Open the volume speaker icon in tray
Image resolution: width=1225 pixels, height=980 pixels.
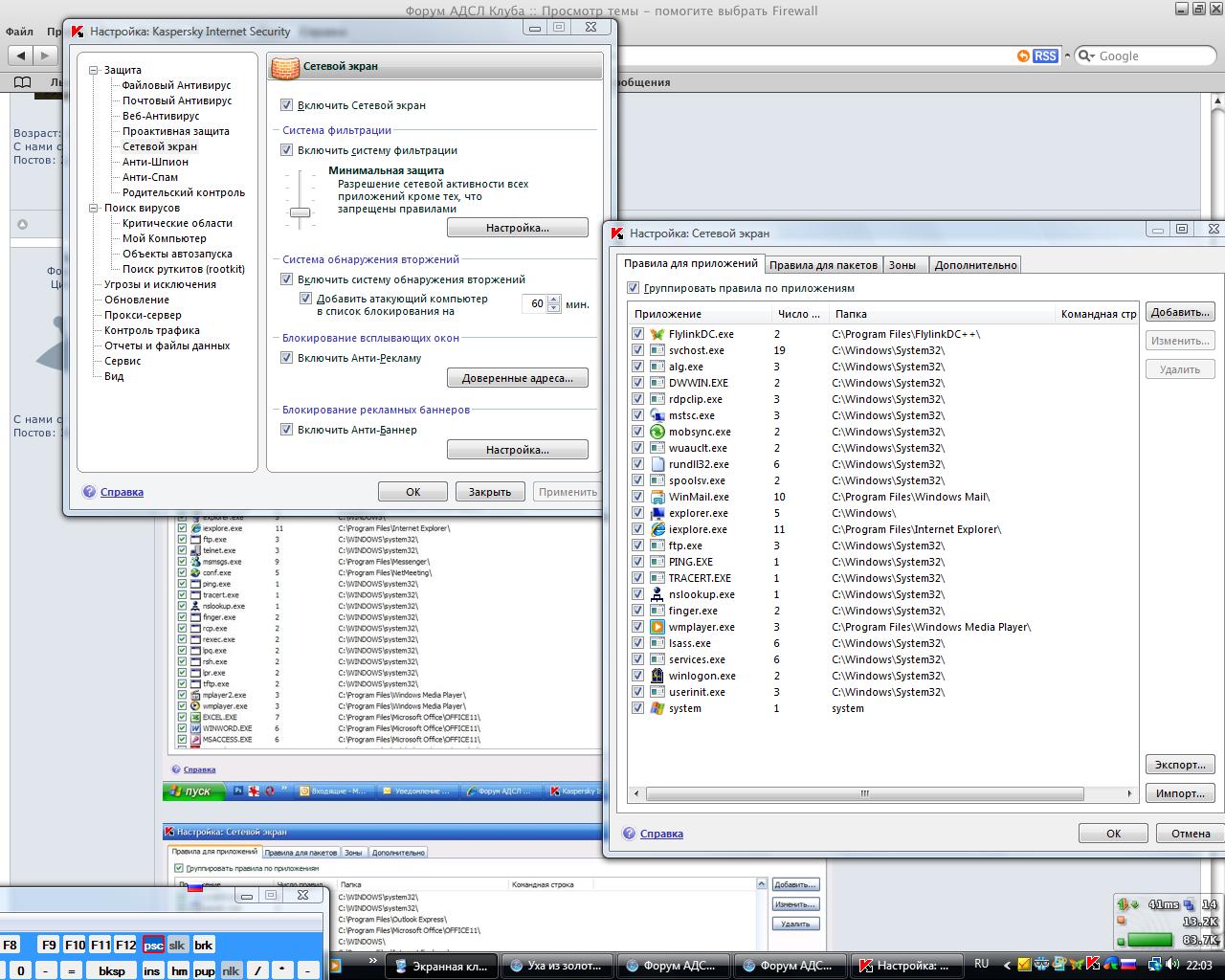coord(1172,965)
